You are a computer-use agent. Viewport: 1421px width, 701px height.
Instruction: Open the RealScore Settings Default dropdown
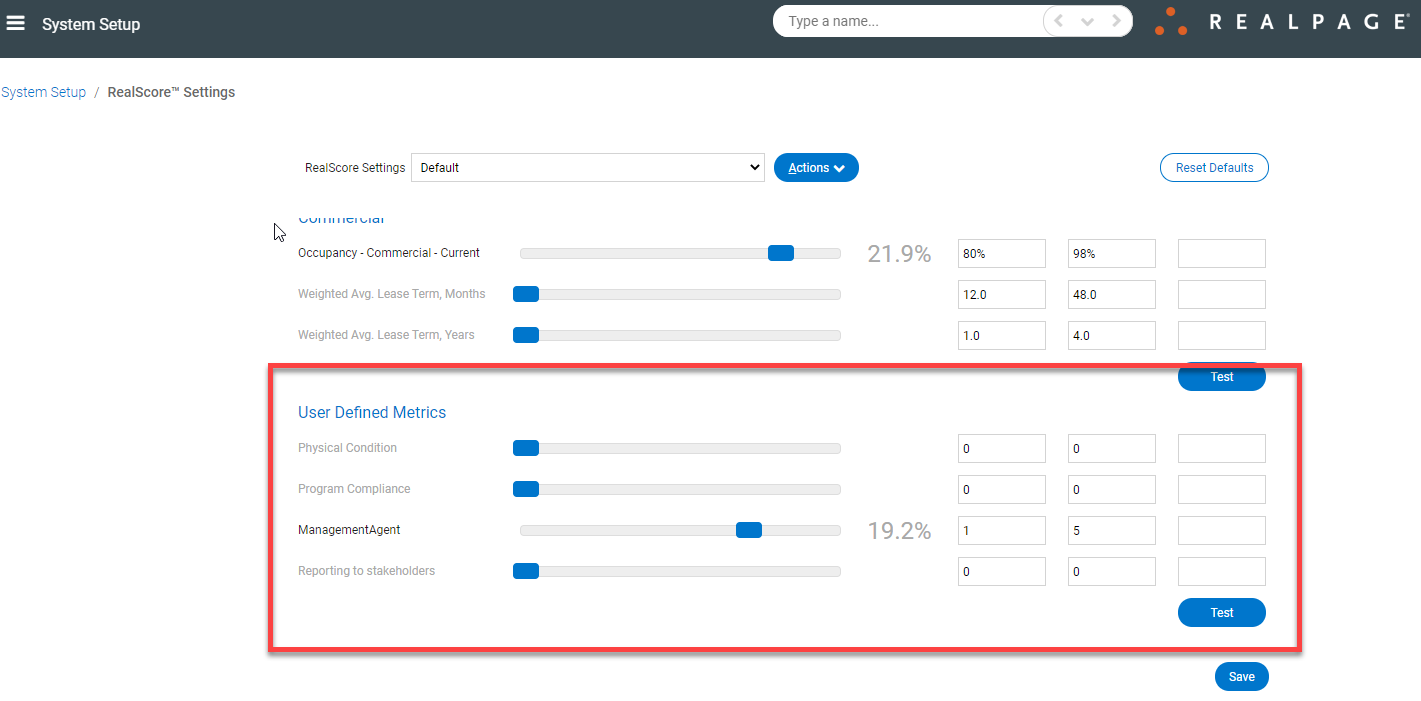pyautogui.click(x=587, y=167)
